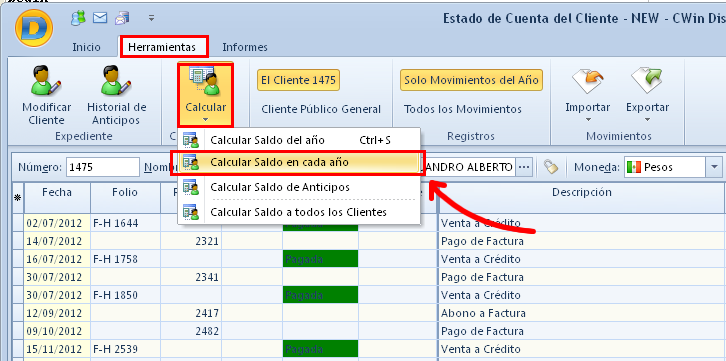726x361 pixels.
Task: Click the green Pagada status in row F-H 1758
Action: pyautogui.click(x=320, y=259)
